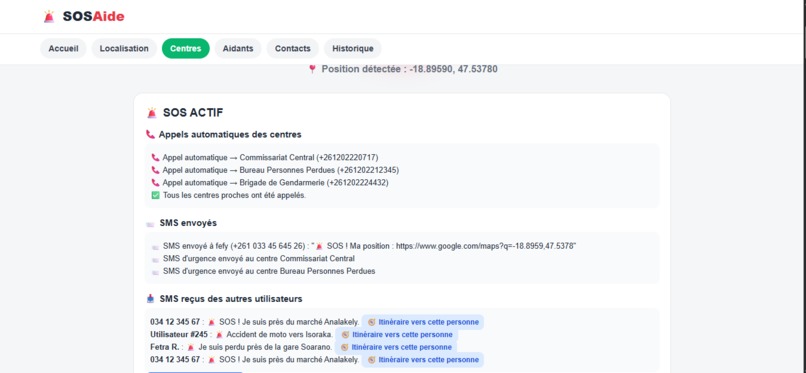Click envelope icon on SMS au Bureau Personnes Perdues row
806x373 pixels.
(x=156, y=272)
